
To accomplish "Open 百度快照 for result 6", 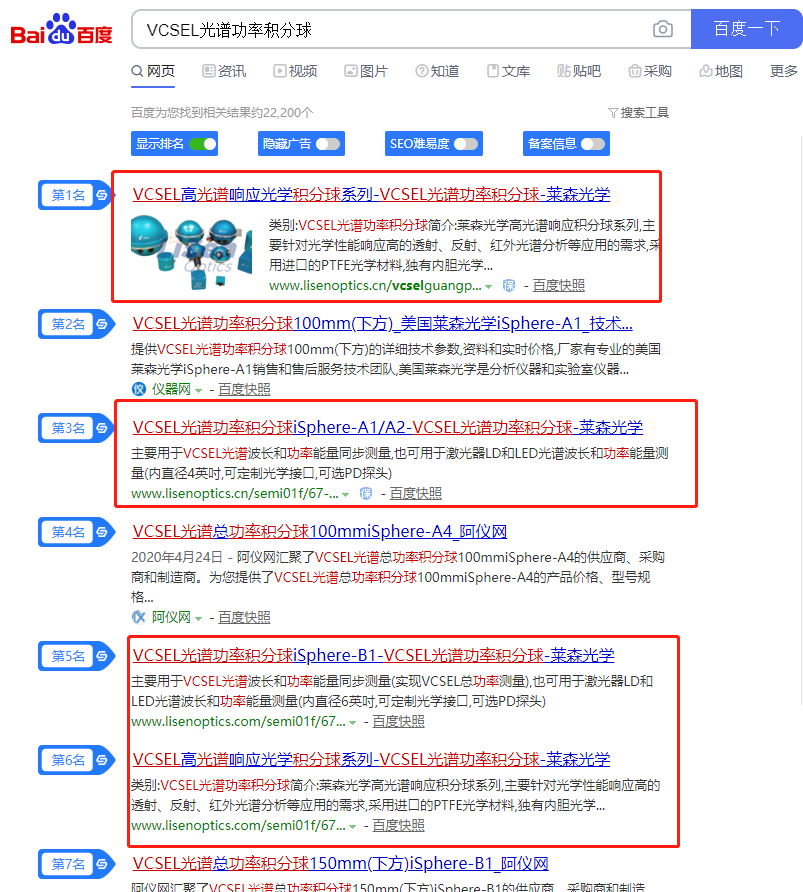I will [399, 825].
